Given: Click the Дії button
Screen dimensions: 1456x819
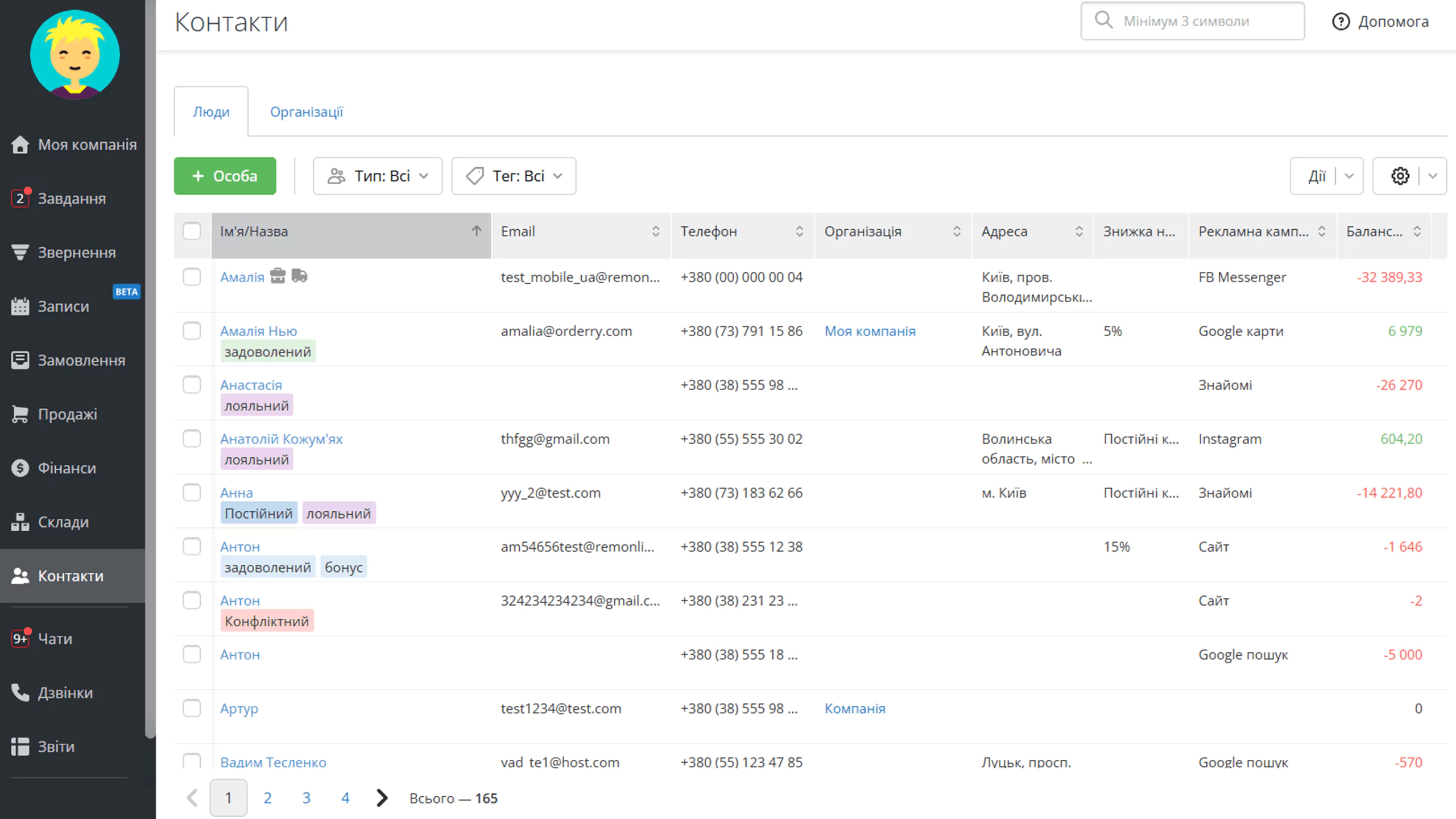Looking at the screenshot, I should point(1316,176).
